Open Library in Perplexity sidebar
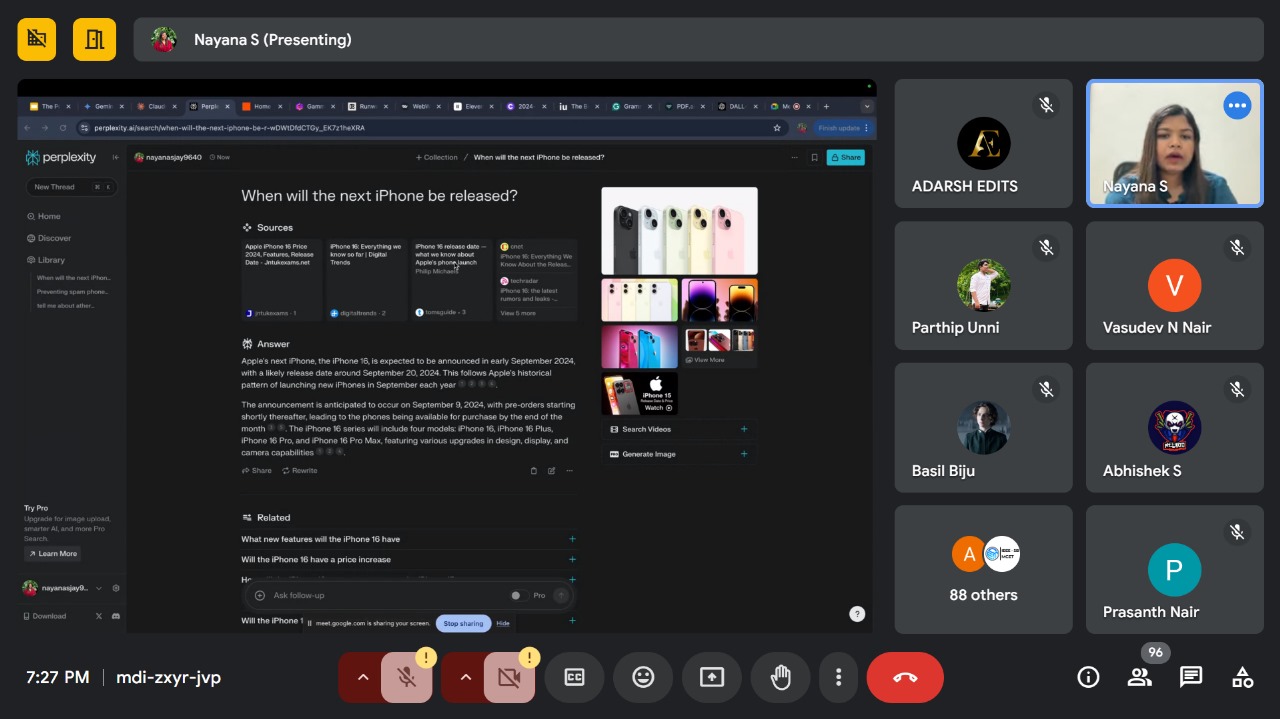The width and height of the screenshot is (1280, 719). point(46,260)
